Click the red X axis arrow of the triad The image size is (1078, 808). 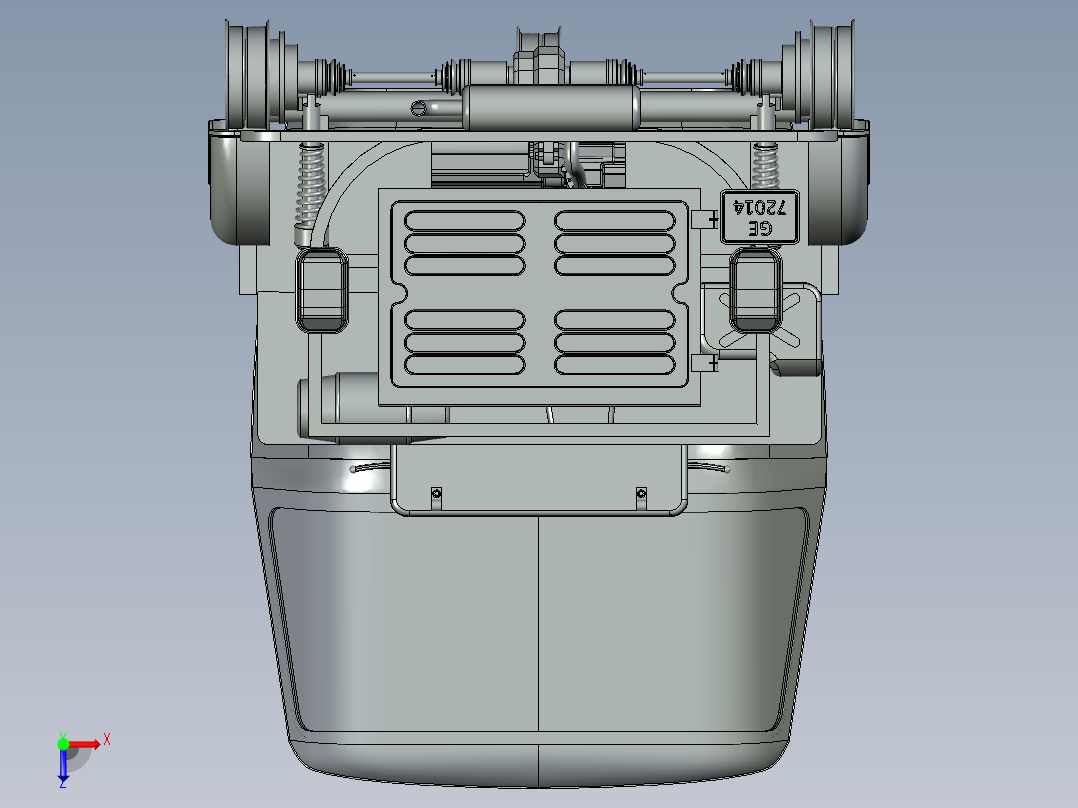click(85, 744)
